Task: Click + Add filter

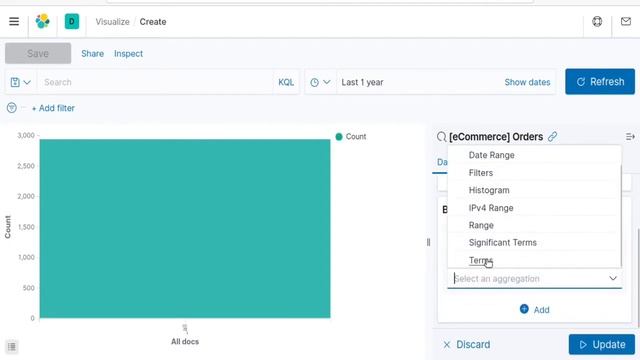Action: [53, 108]
